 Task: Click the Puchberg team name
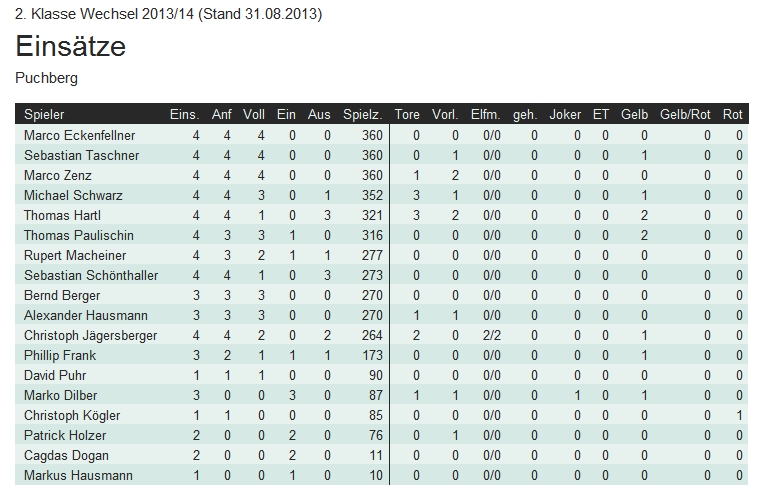tap(47, 77)
